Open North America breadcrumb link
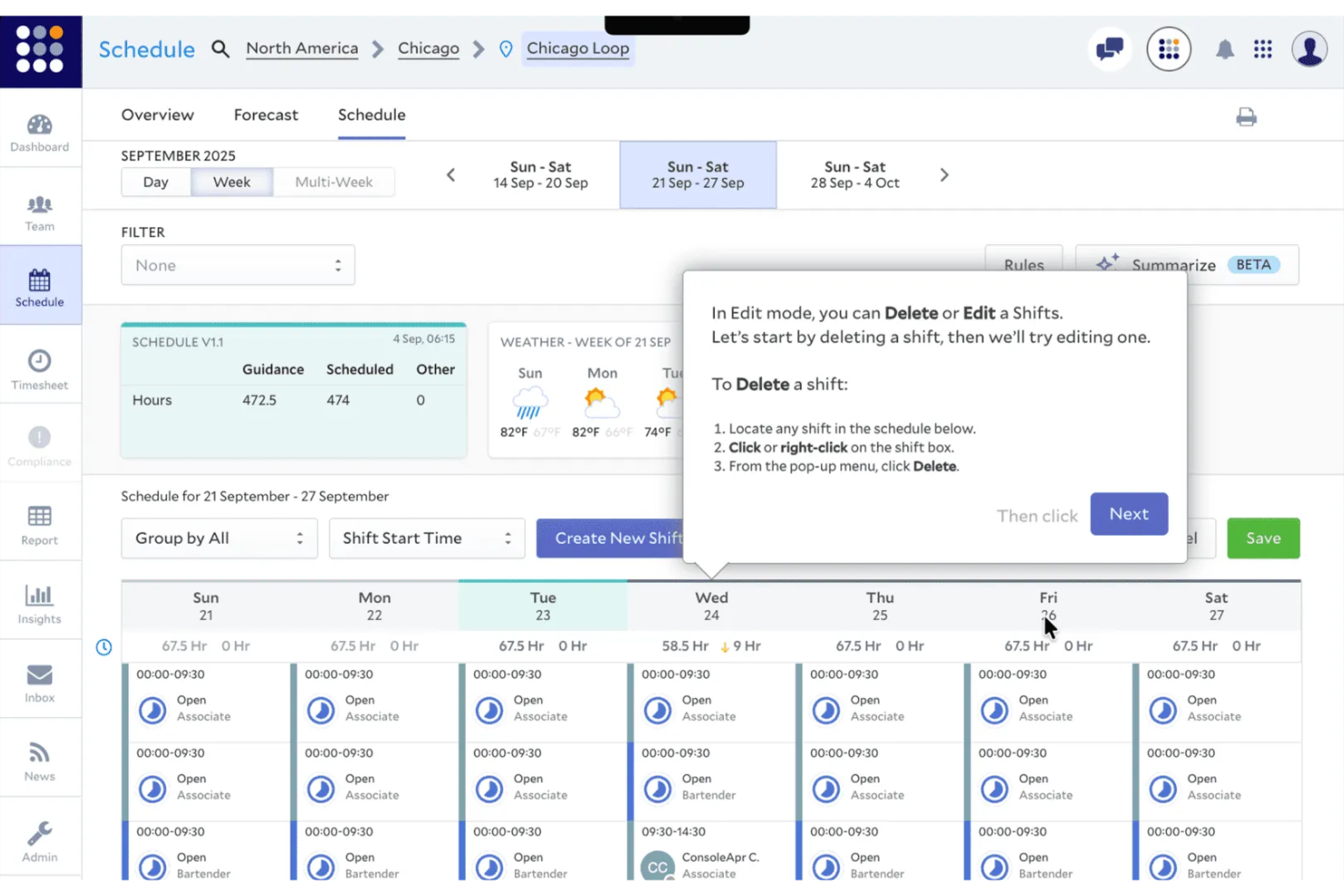 302,48
